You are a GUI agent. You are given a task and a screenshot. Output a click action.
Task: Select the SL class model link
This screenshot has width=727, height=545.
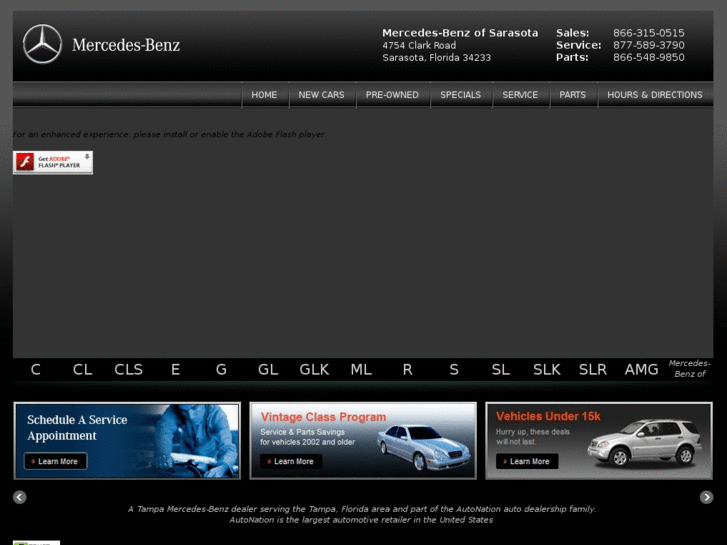(501, 370)
